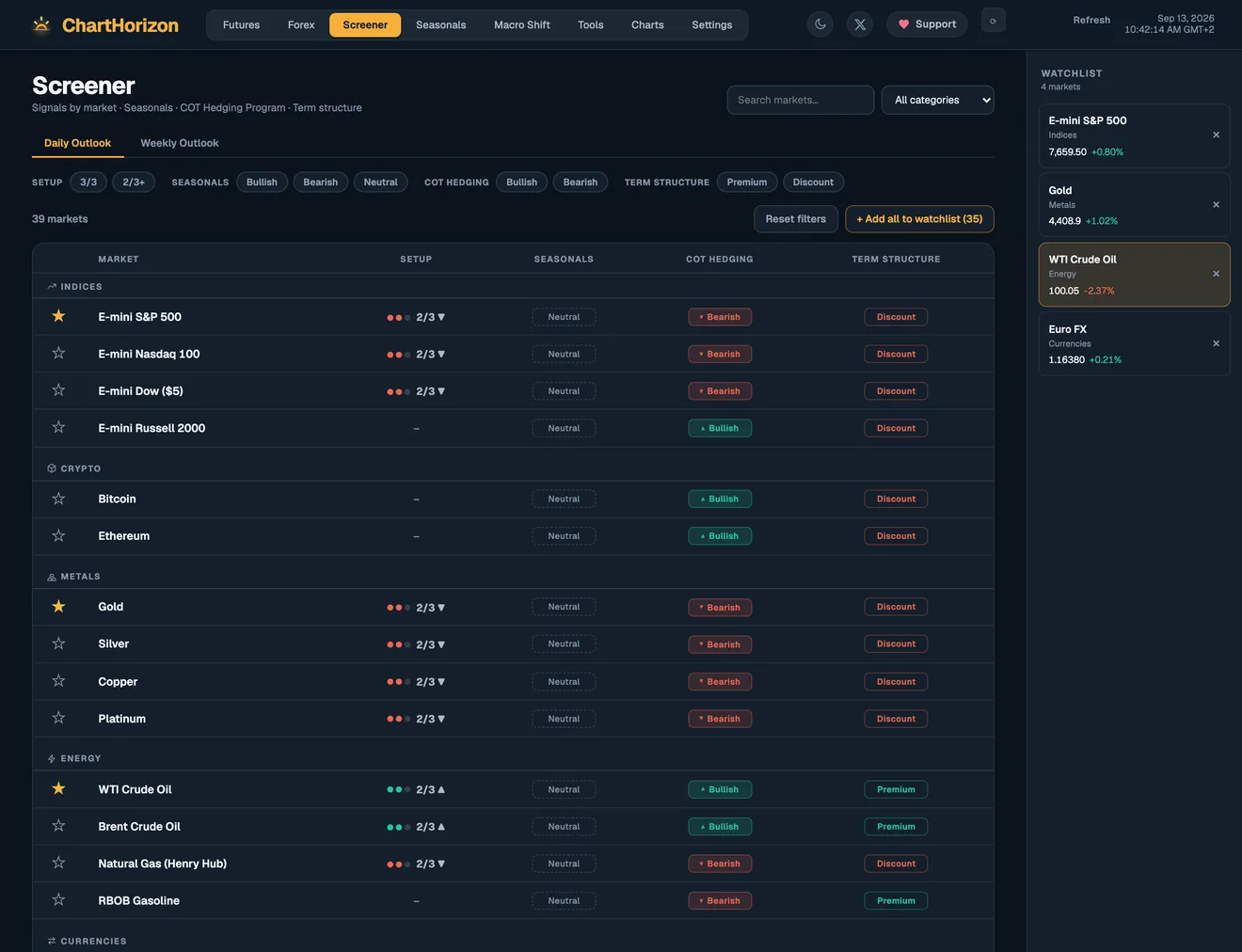Filter setup by 3/3 chip
Viewport: 1242px width, 952px height.
tap(88, 182)
